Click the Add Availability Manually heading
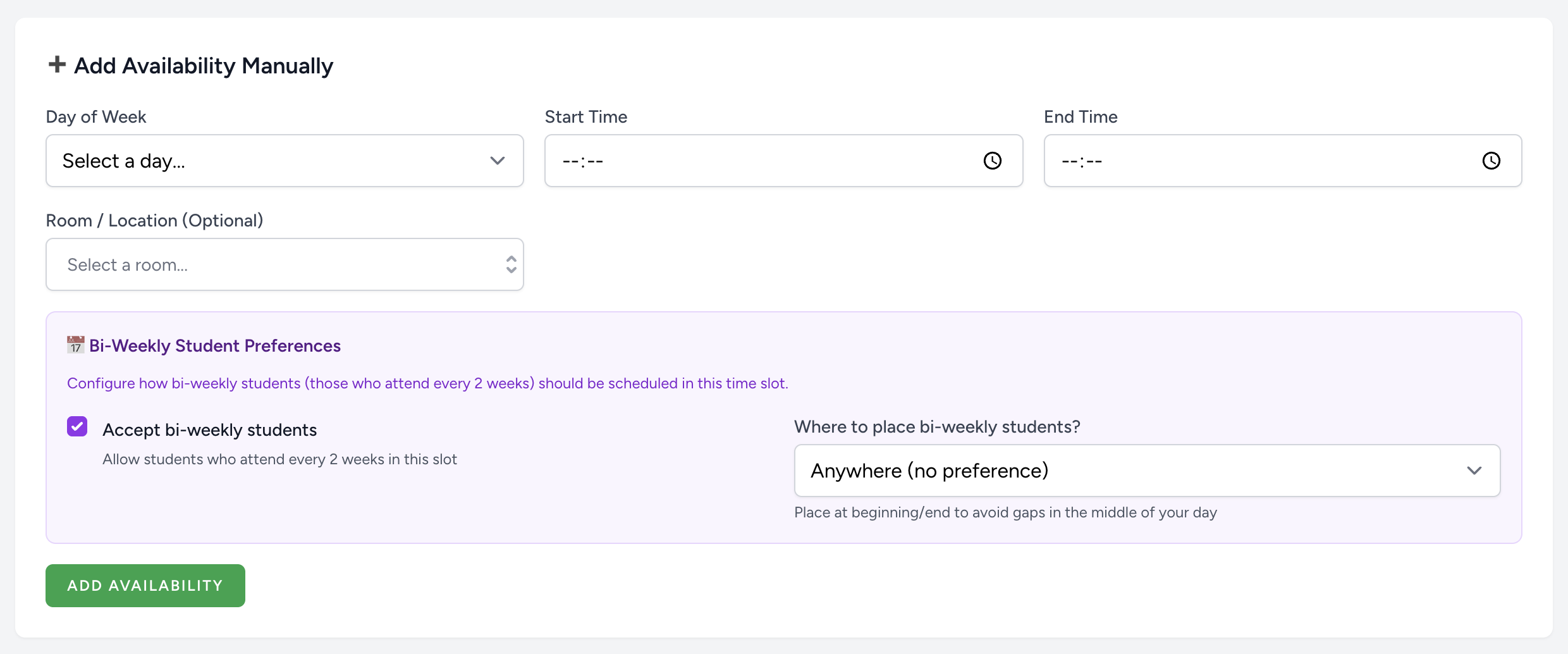Image resolution: width=1568 pixels, height=654 pixels. [203, 66]
